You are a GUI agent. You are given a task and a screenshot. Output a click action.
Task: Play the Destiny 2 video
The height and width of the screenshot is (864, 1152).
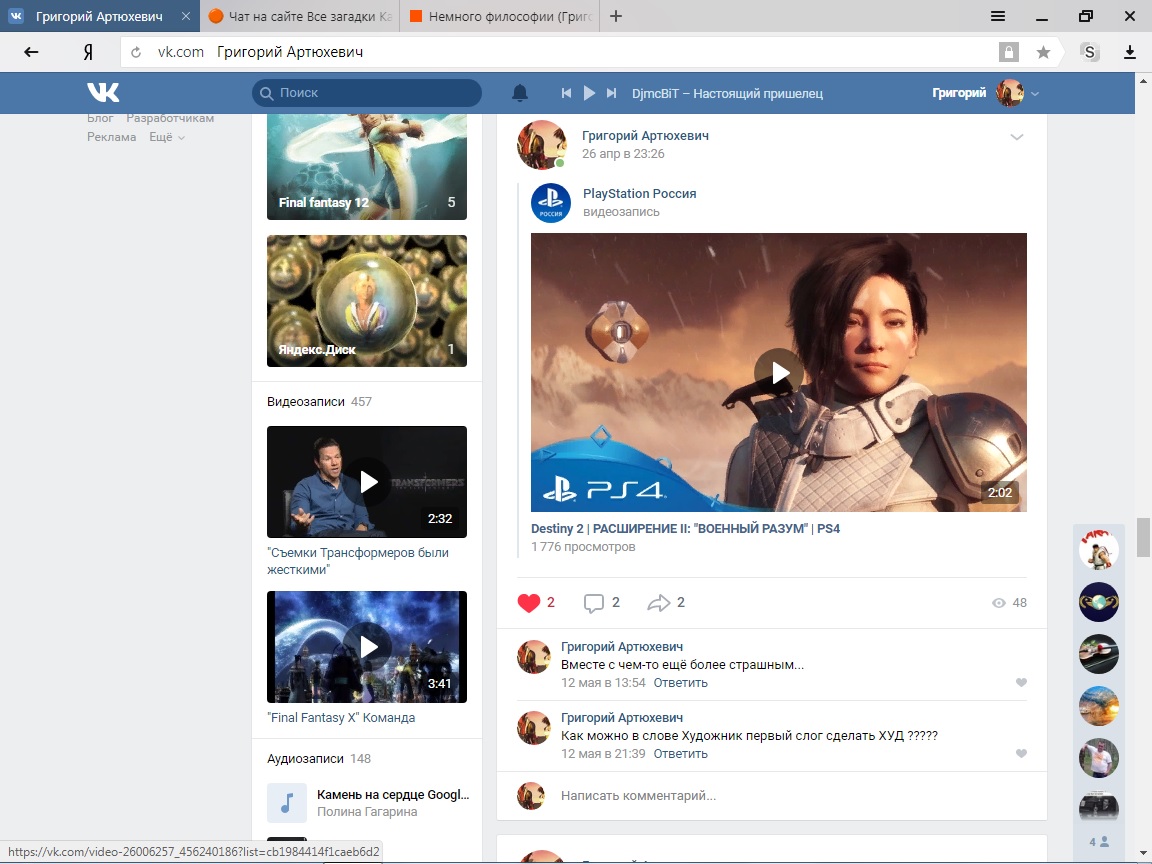[x=779, y=372]
